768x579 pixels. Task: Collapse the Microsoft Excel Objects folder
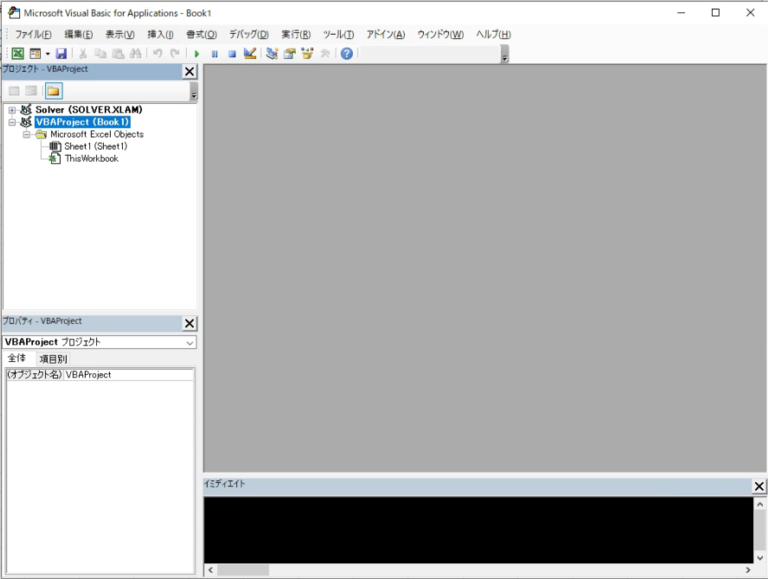(x=26, y=134)
